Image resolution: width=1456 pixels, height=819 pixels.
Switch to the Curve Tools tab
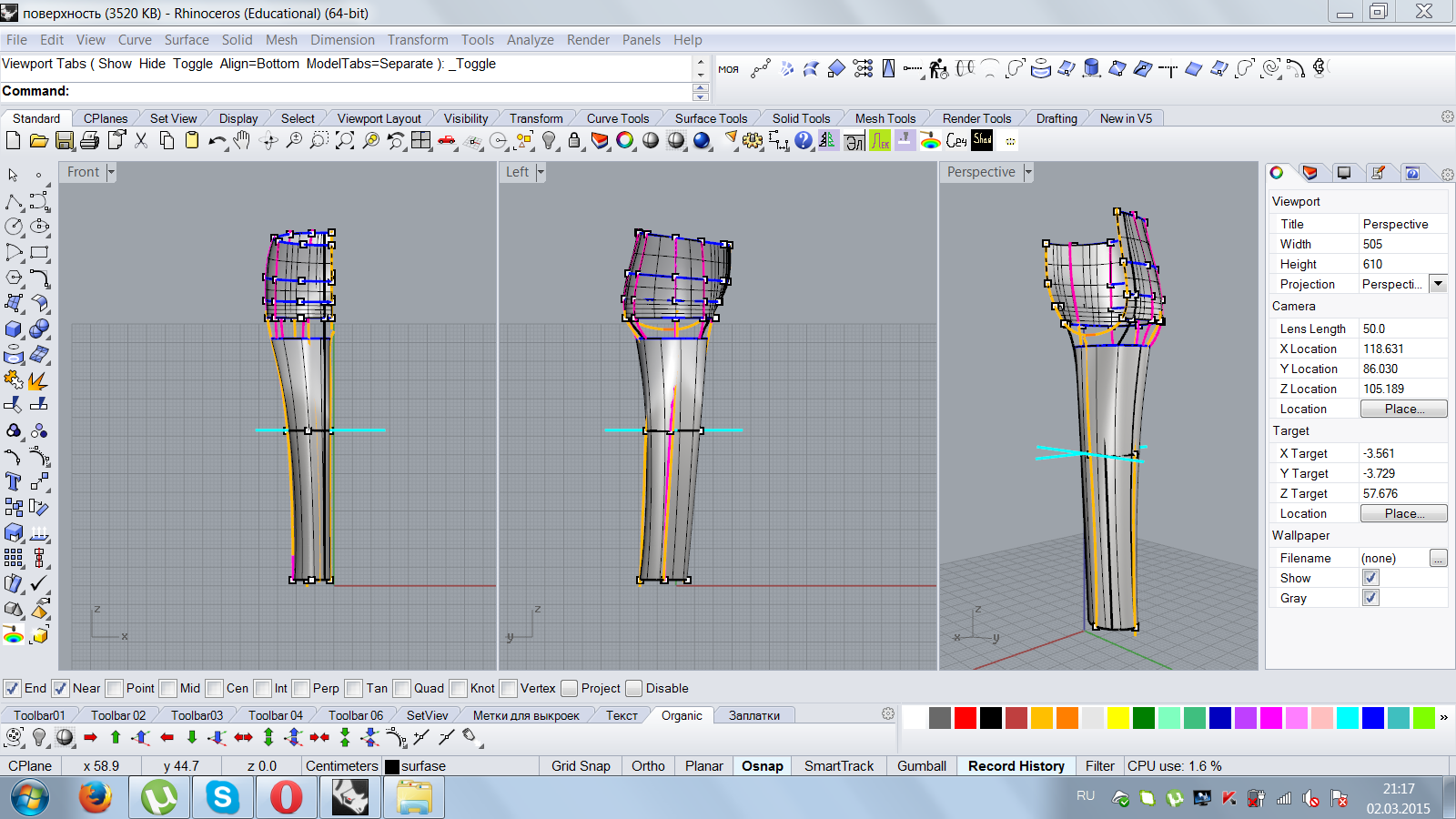[617, 118]
